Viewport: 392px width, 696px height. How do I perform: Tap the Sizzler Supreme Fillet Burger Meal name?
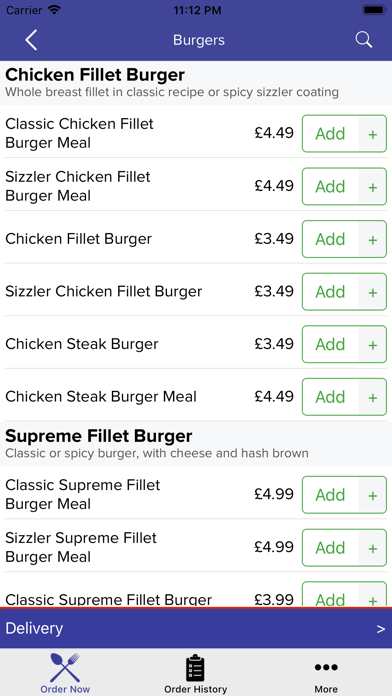pos(81,547)
